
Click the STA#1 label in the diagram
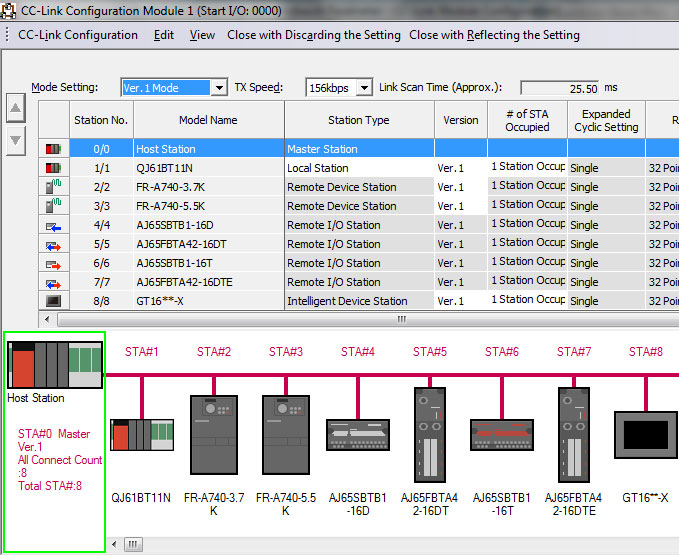[x=142, y=352]
